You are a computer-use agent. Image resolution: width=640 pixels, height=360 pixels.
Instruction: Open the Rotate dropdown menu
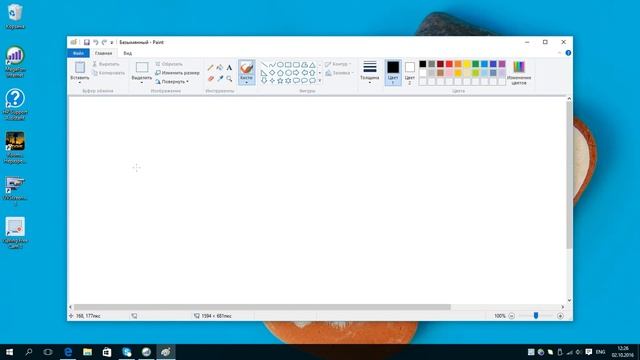pos(172,82)
